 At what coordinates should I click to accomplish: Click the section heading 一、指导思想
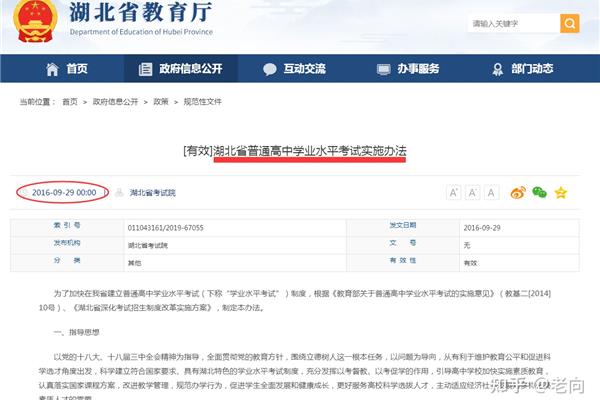77,332
